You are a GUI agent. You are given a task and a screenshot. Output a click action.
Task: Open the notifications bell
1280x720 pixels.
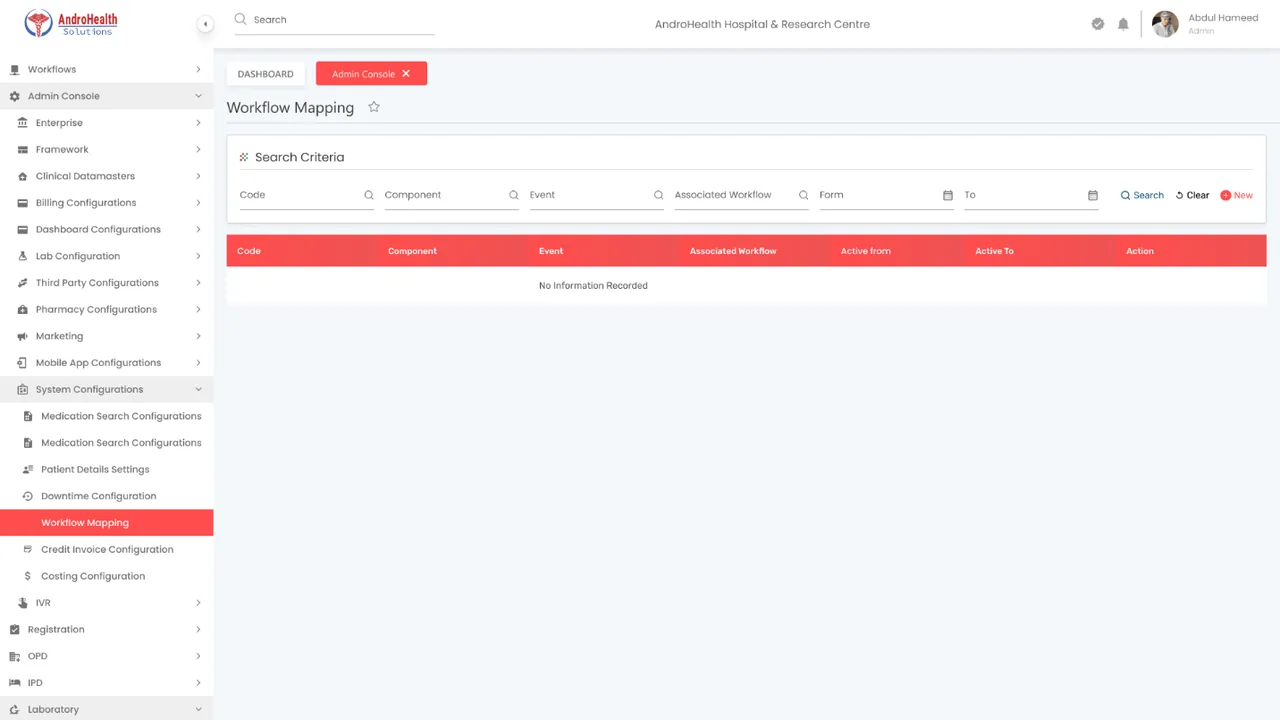1123,24
